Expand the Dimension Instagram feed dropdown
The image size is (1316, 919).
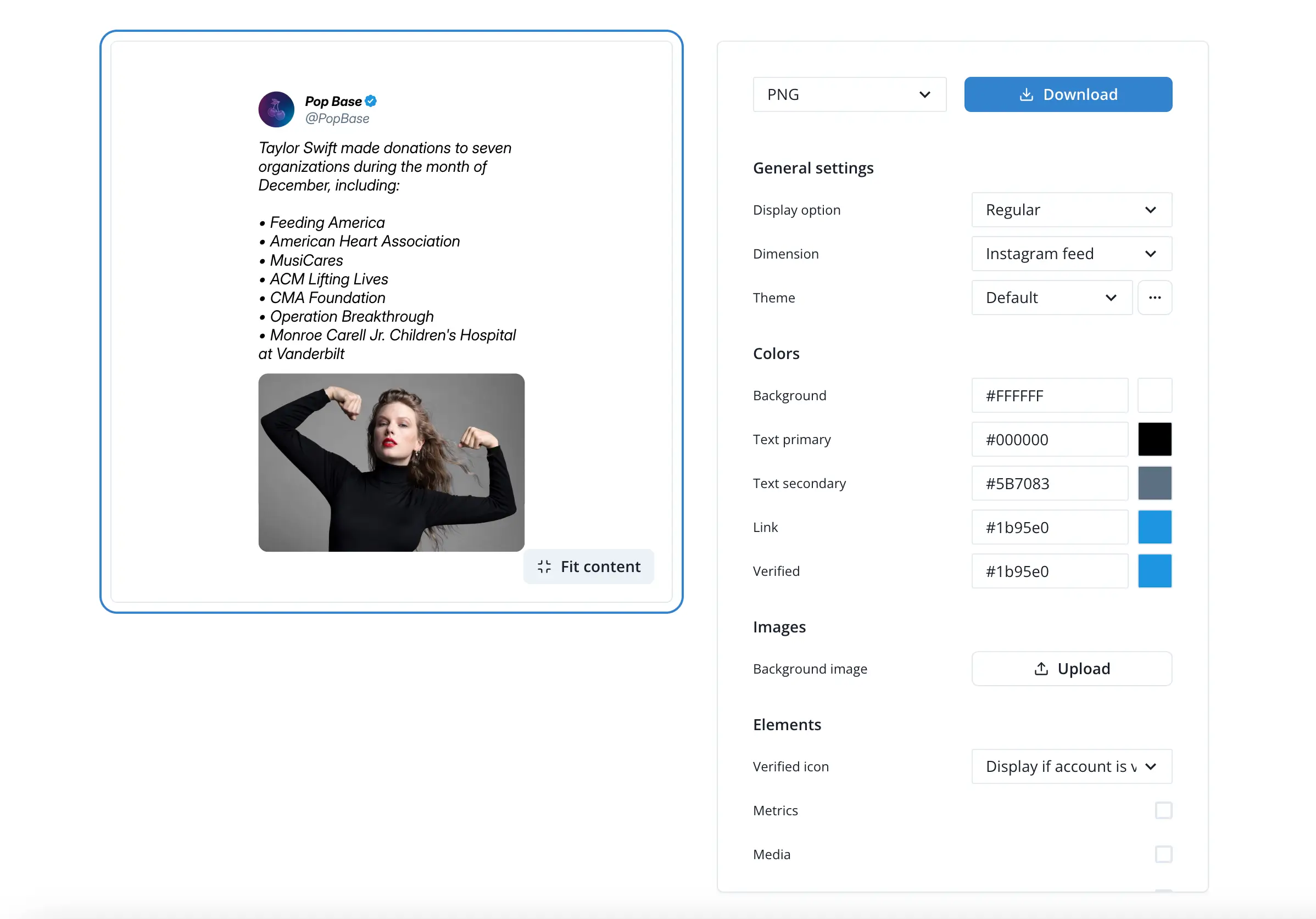(1070, 254)
